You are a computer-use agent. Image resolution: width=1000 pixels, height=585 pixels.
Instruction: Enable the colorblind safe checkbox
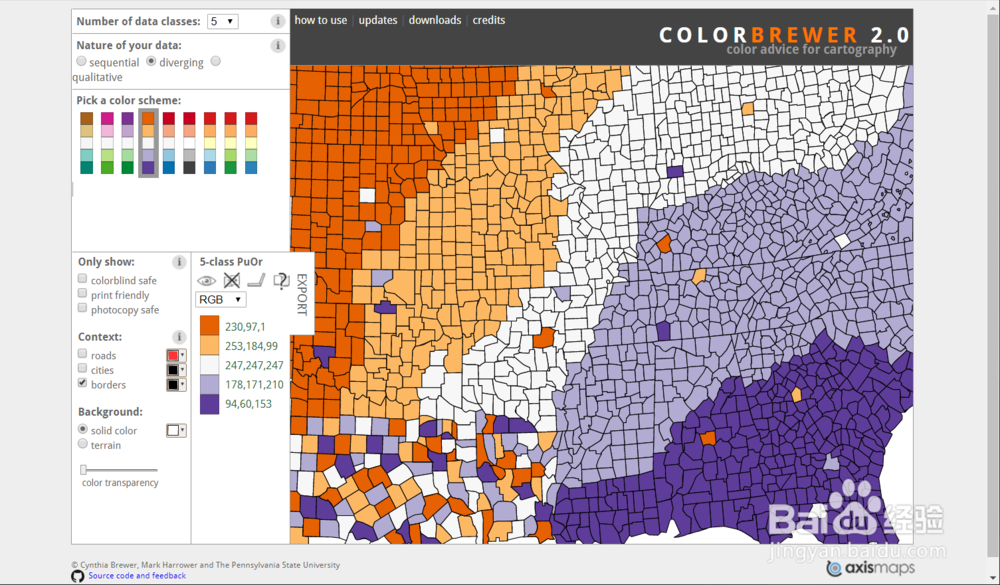(82, 279)
